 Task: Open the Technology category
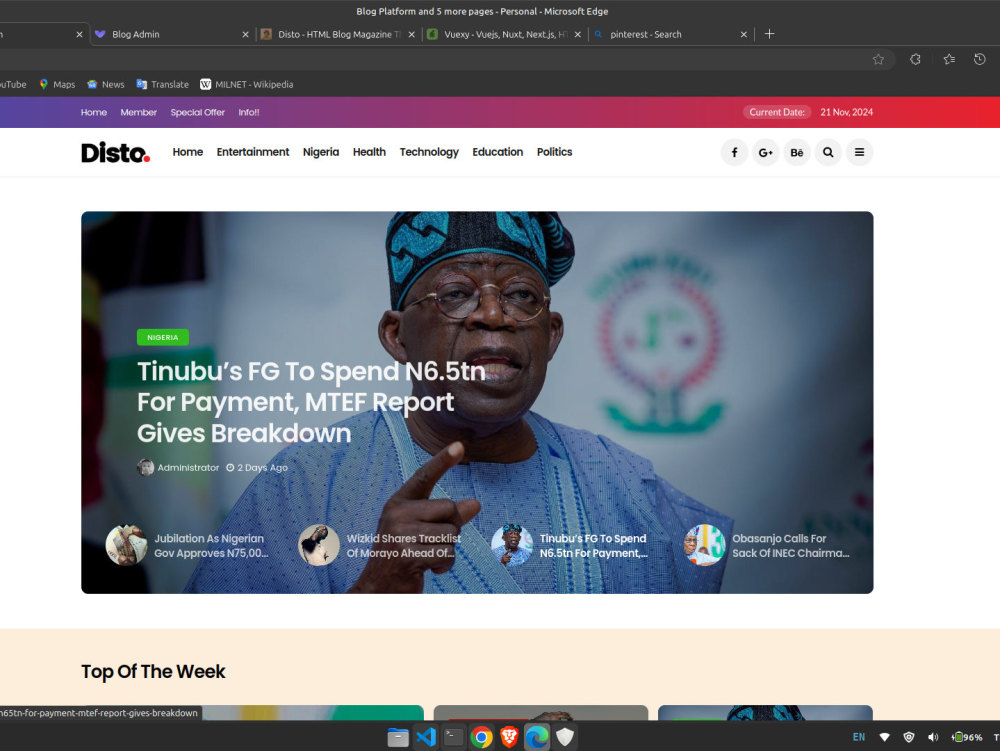[429, 152]
